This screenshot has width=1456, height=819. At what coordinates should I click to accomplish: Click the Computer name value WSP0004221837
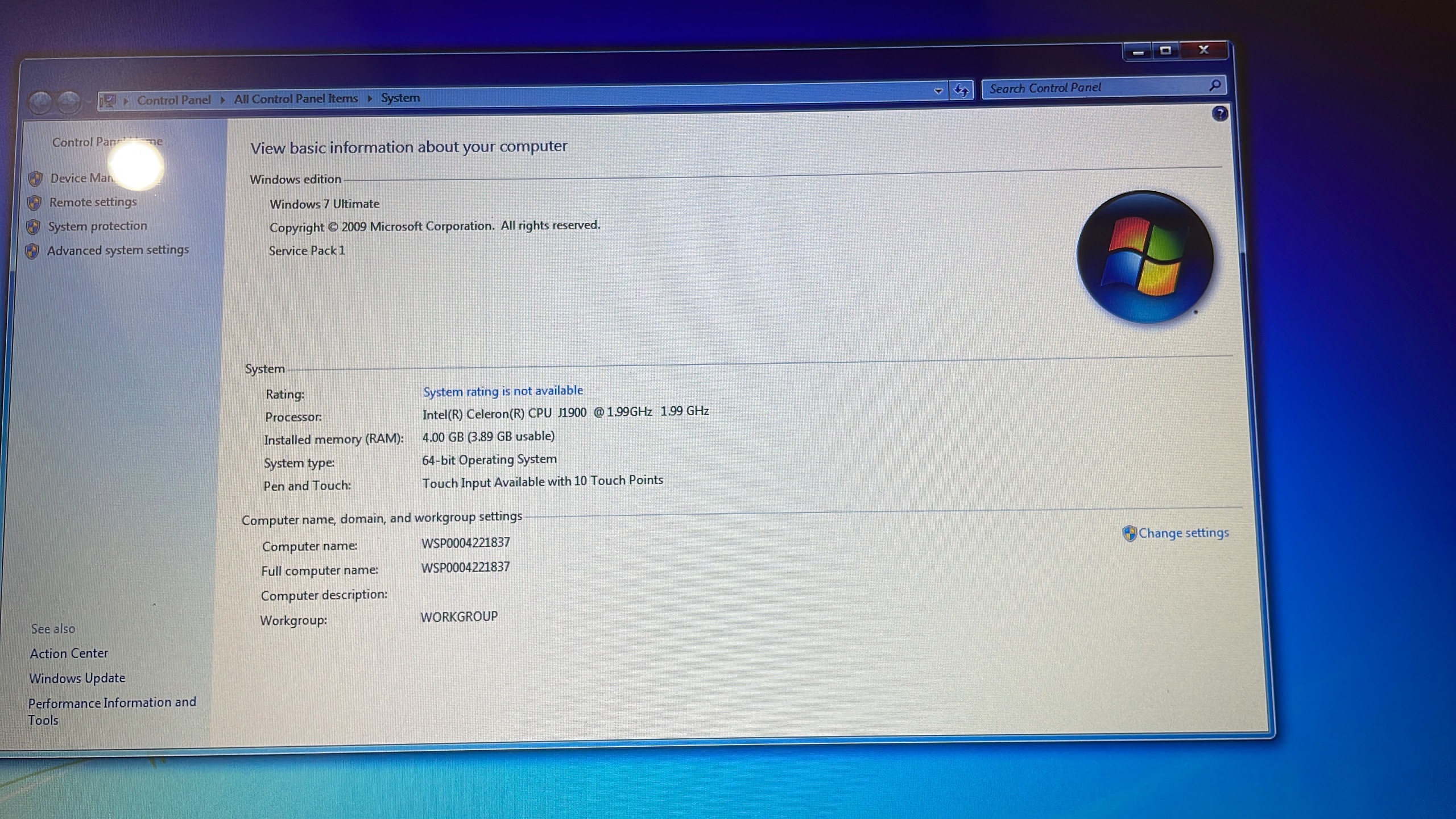[465, 543]
